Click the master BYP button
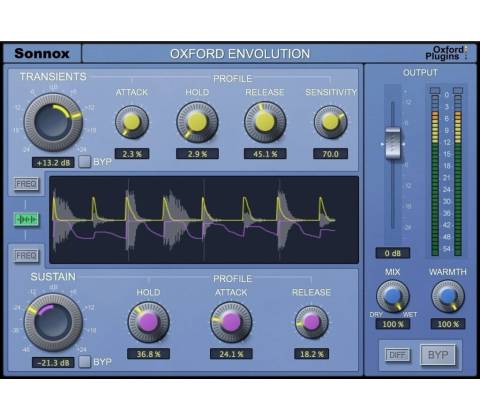480x420 pixels. [438, 355]
